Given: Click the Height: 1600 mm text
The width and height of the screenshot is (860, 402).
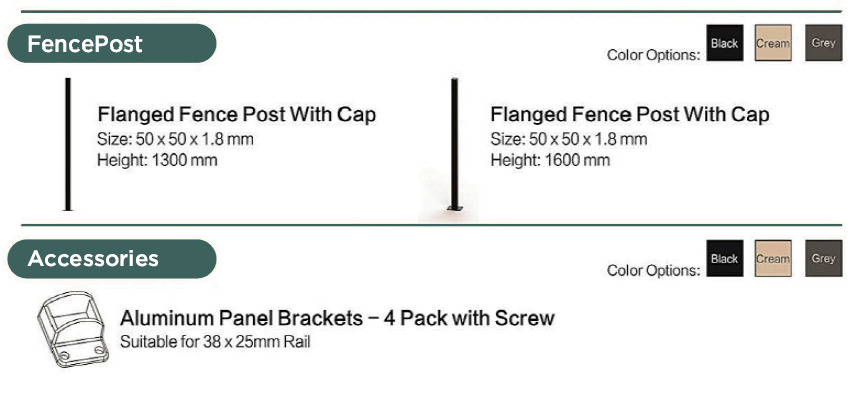Looking at the screenshot, I should [550, 160].
